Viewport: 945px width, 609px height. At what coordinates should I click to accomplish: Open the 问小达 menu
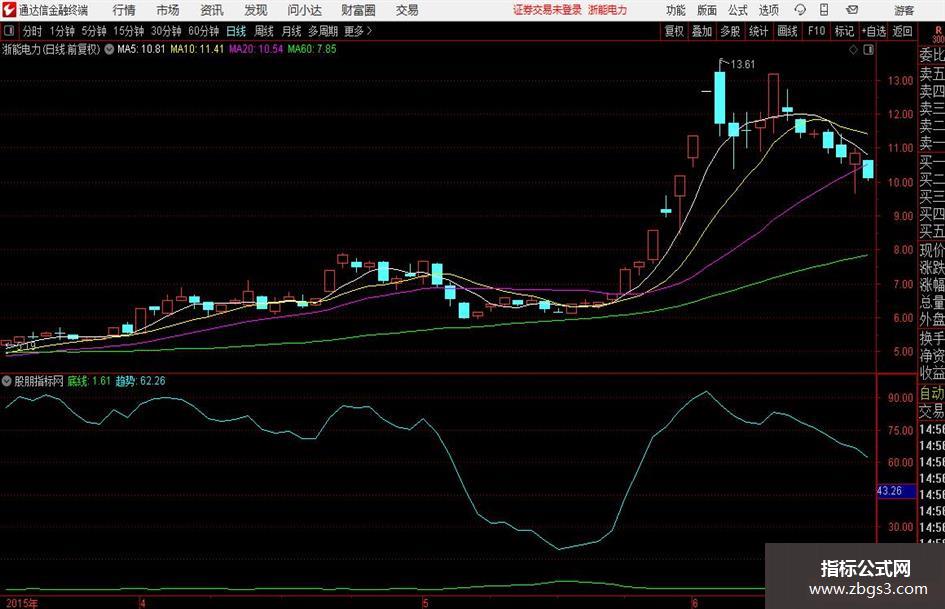pyautogui.click(x=304, y=10)
